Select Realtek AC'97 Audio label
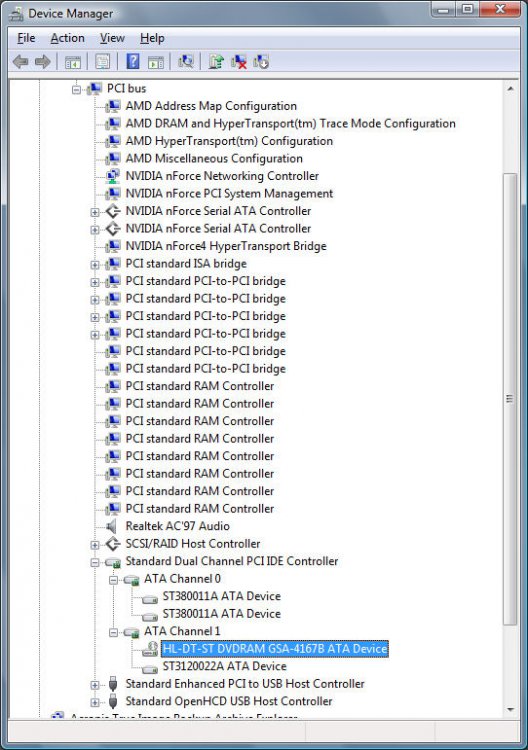 pos(177,526)
